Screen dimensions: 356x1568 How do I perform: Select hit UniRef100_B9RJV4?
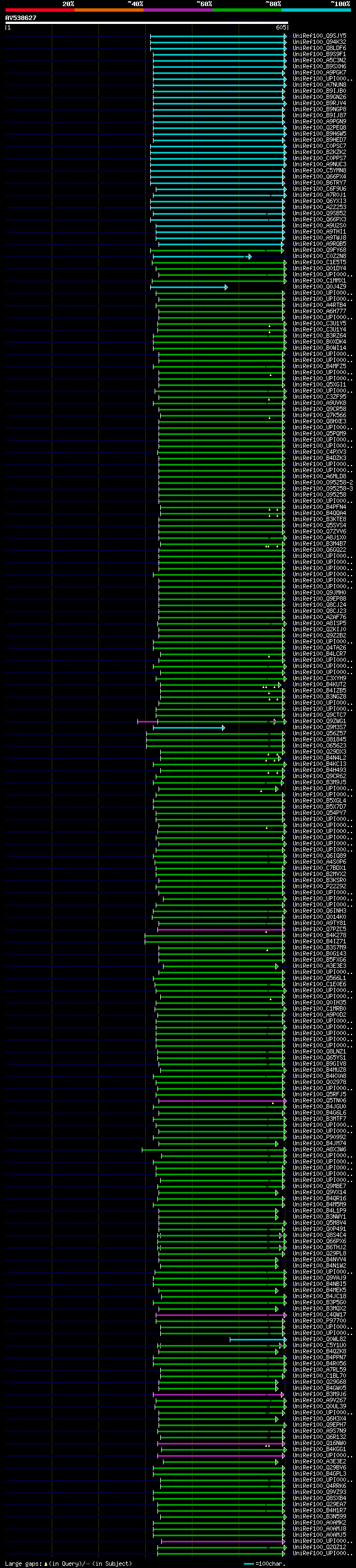coord(319,103)
